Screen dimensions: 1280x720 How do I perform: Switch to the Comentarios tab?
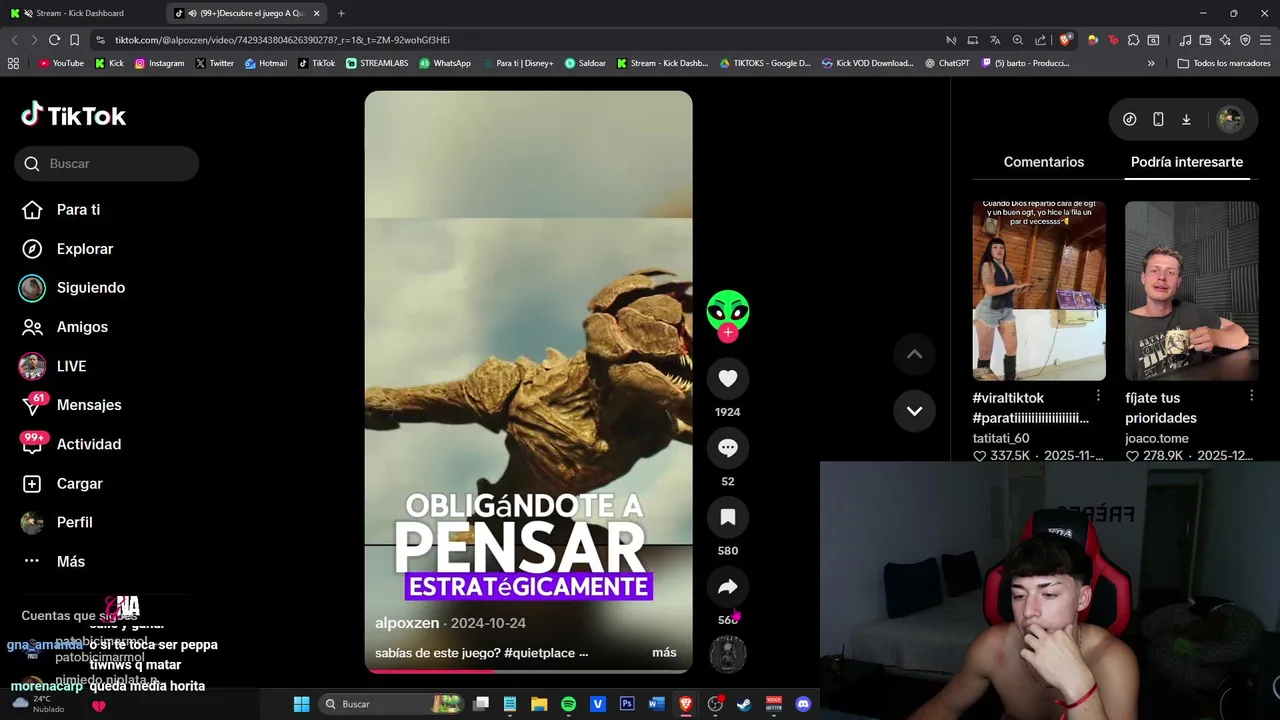[1044, 162]
